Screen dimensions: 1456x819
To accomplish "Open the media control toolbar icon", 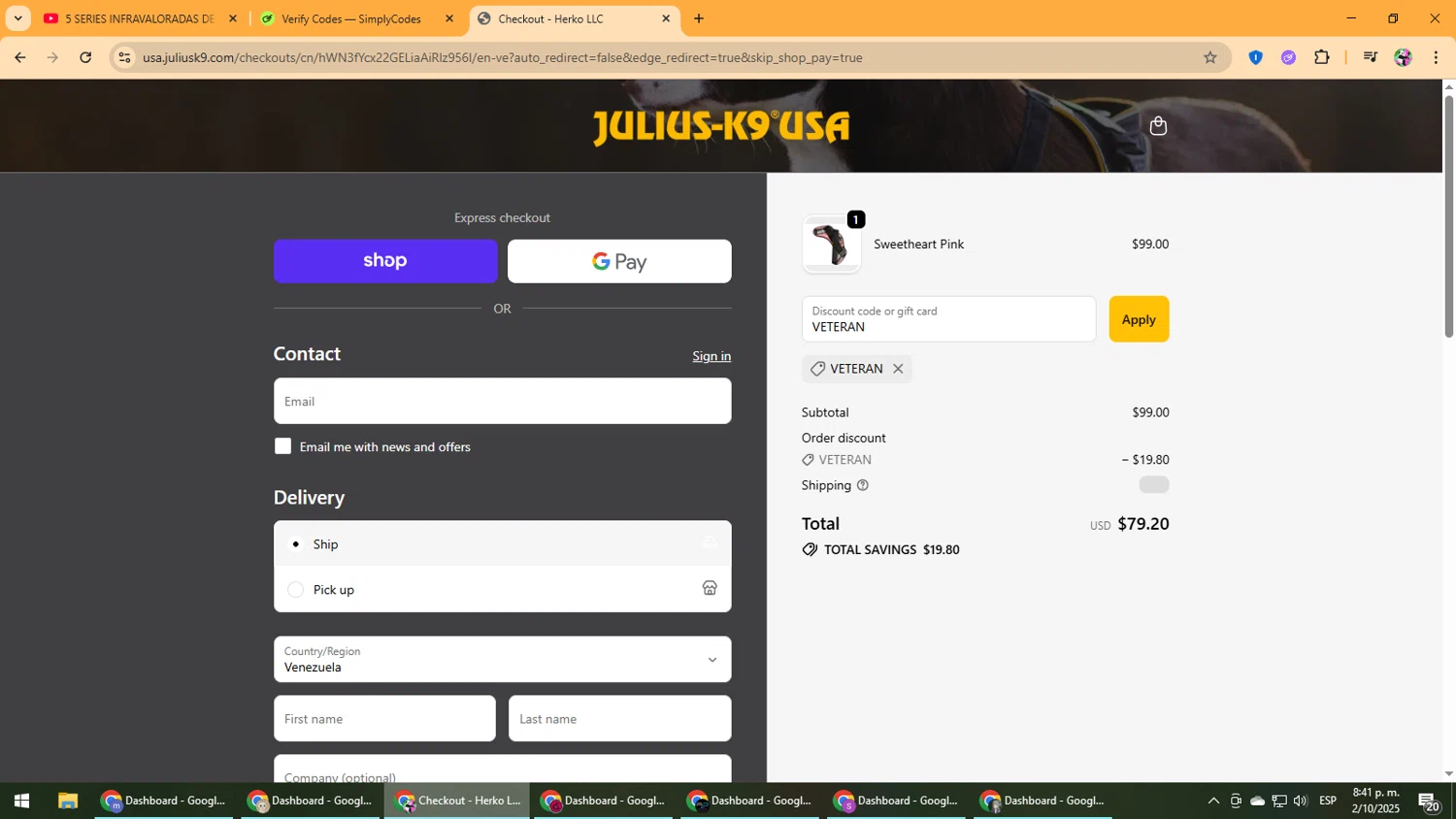I will click(x=1371, y=57).
